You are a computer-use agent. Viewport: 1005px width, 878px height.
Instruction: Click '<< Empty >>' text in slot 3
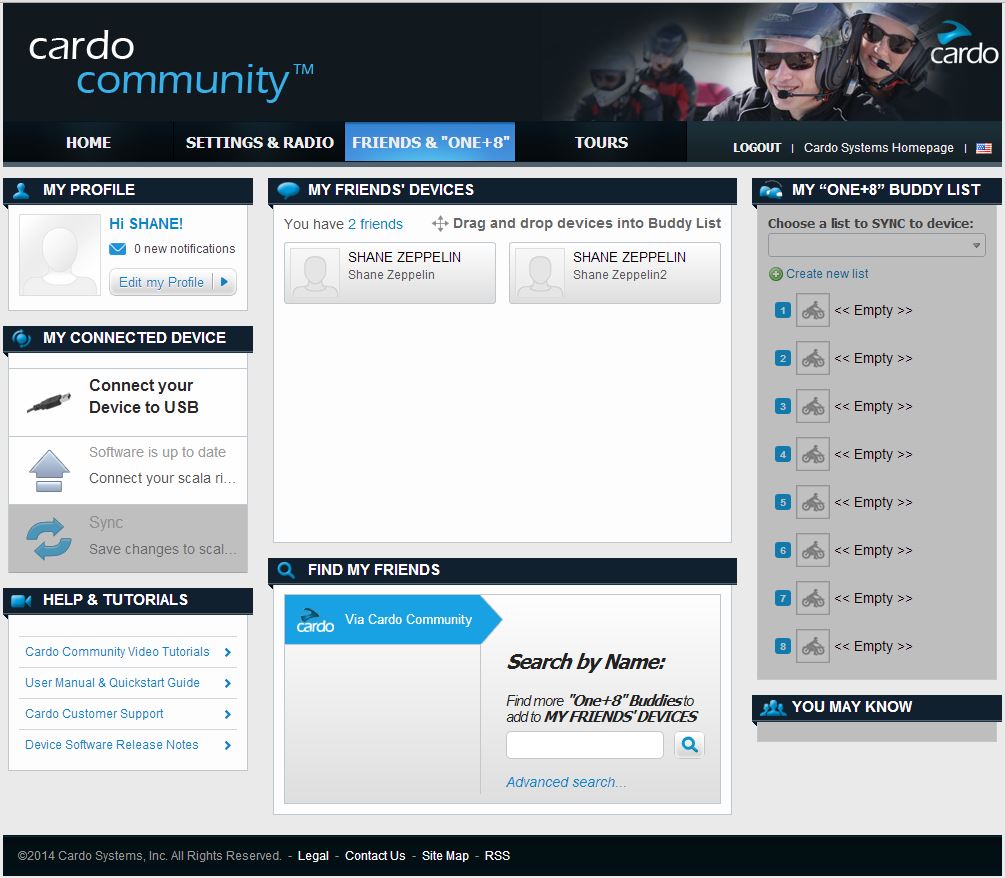(x=873, y=406)
